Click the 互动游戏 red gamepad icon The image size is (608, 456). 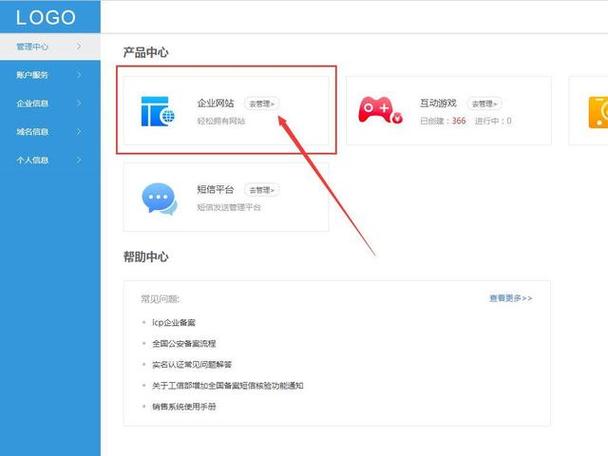point(380,110)
